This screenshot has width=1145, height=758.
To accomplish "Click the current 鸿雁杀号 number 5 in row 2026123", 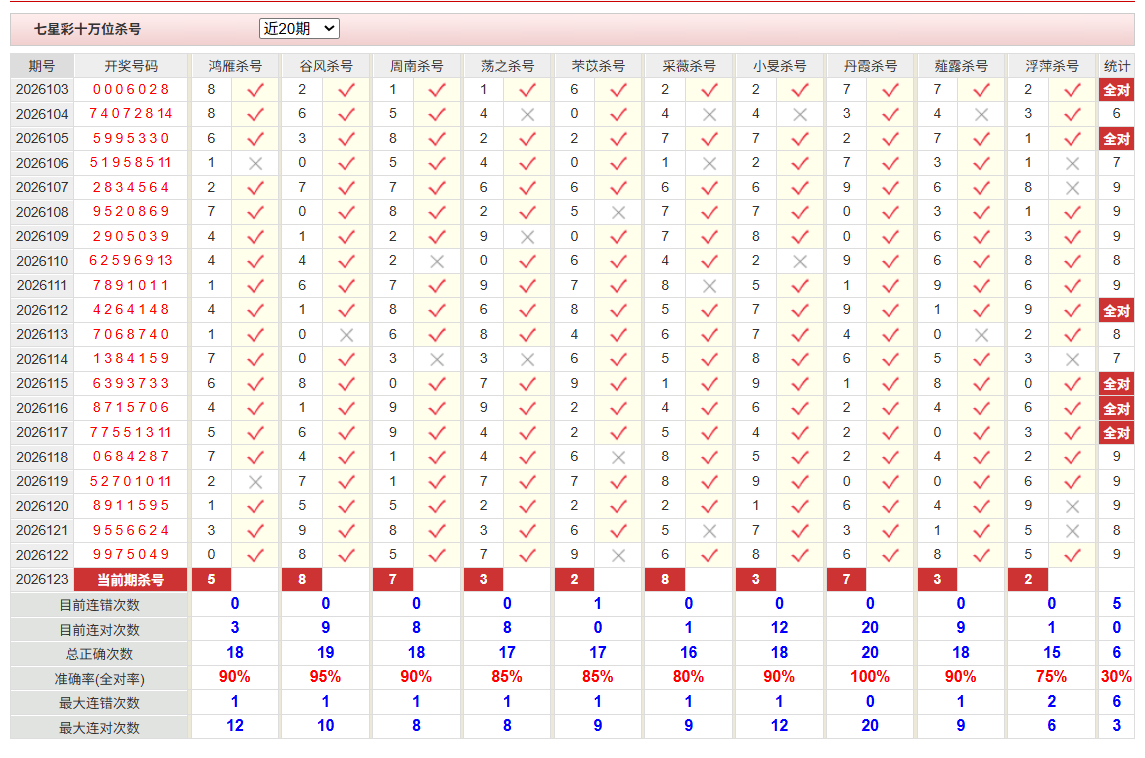I will [212, 580].
